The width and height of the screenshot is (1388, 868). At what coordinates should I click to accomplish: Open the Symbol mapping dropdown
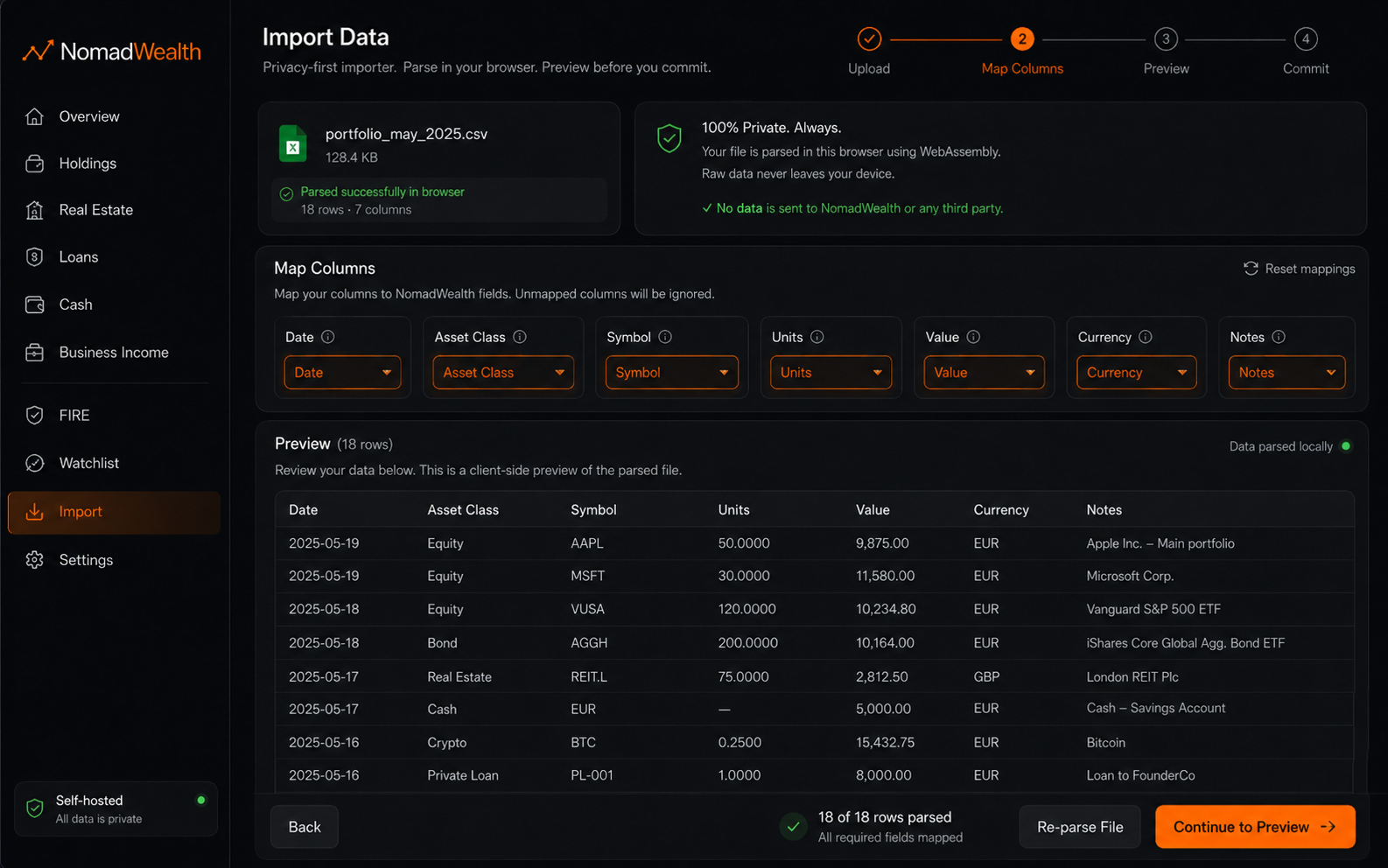click(671, 373)
